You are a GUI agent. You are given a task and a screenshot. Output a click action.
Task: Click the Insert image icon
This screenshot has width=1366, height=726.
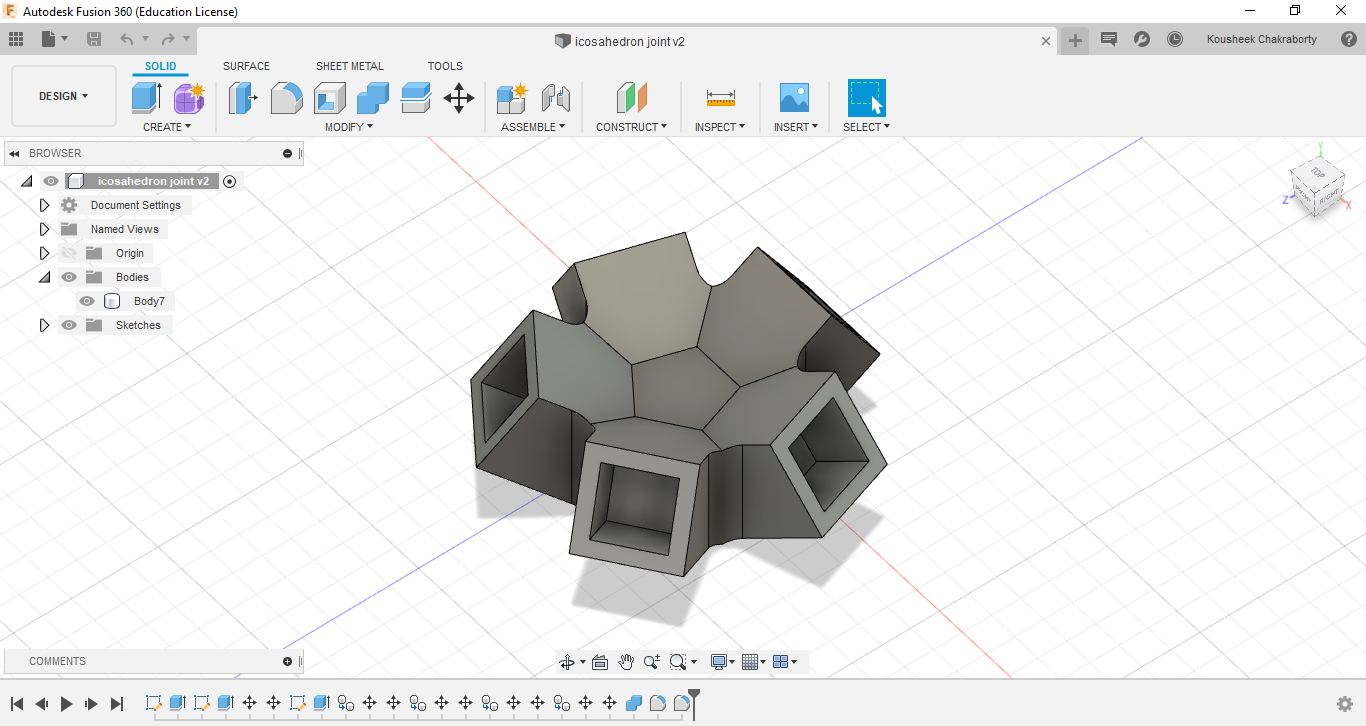(794, 98)
